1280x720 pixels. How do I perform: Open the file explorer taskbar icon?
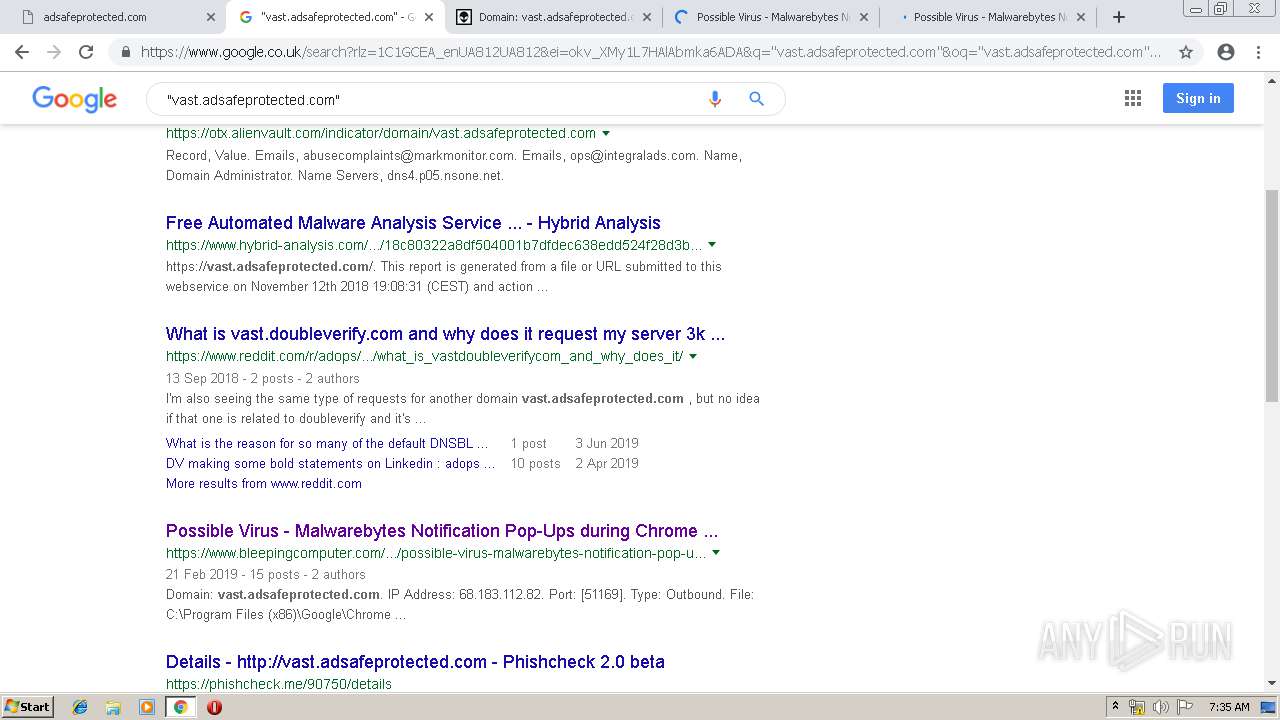point(113,707)
